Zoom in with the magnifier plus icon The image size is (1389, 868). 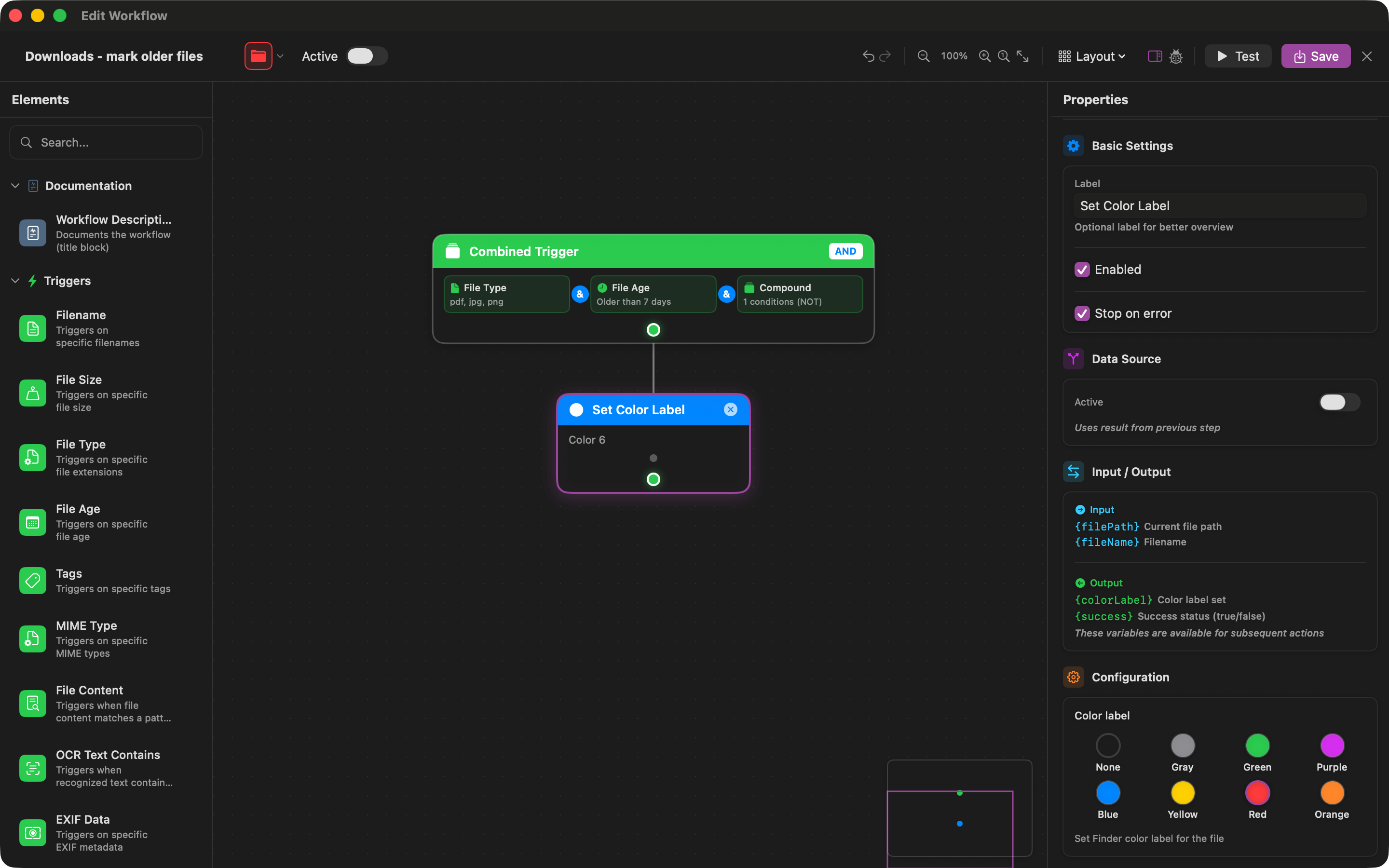click(985, 56)
